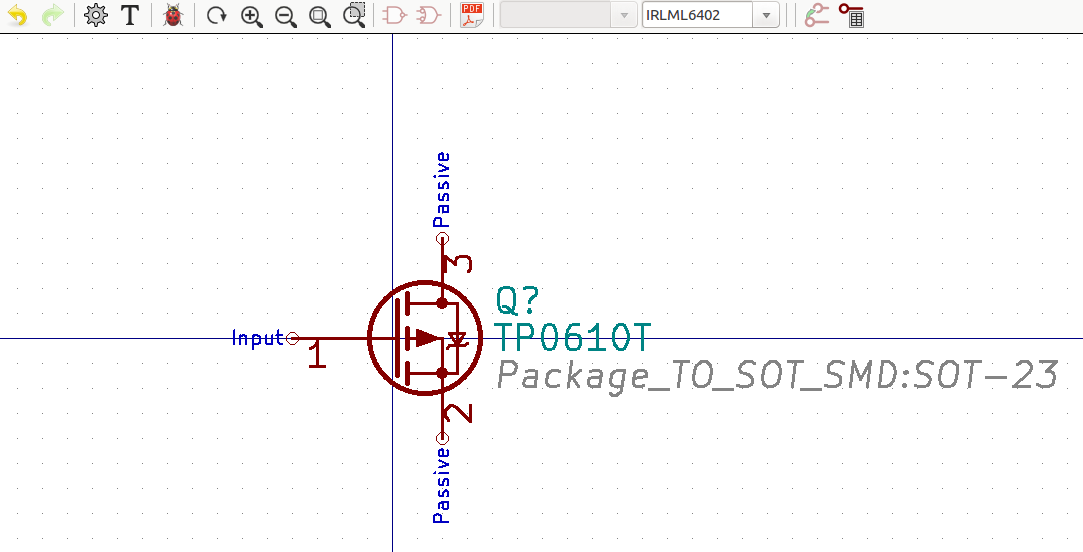1083x552 pixels.
Task: Click the Redo arrow icon
Action: coord(52,15)
